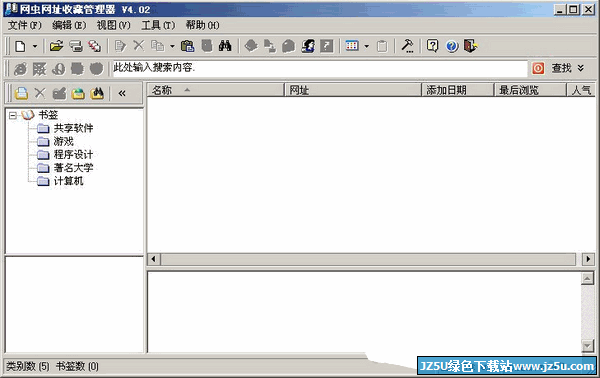
Task: Click the delete X in tree toolbar
Action: click(x=40, y=93)
